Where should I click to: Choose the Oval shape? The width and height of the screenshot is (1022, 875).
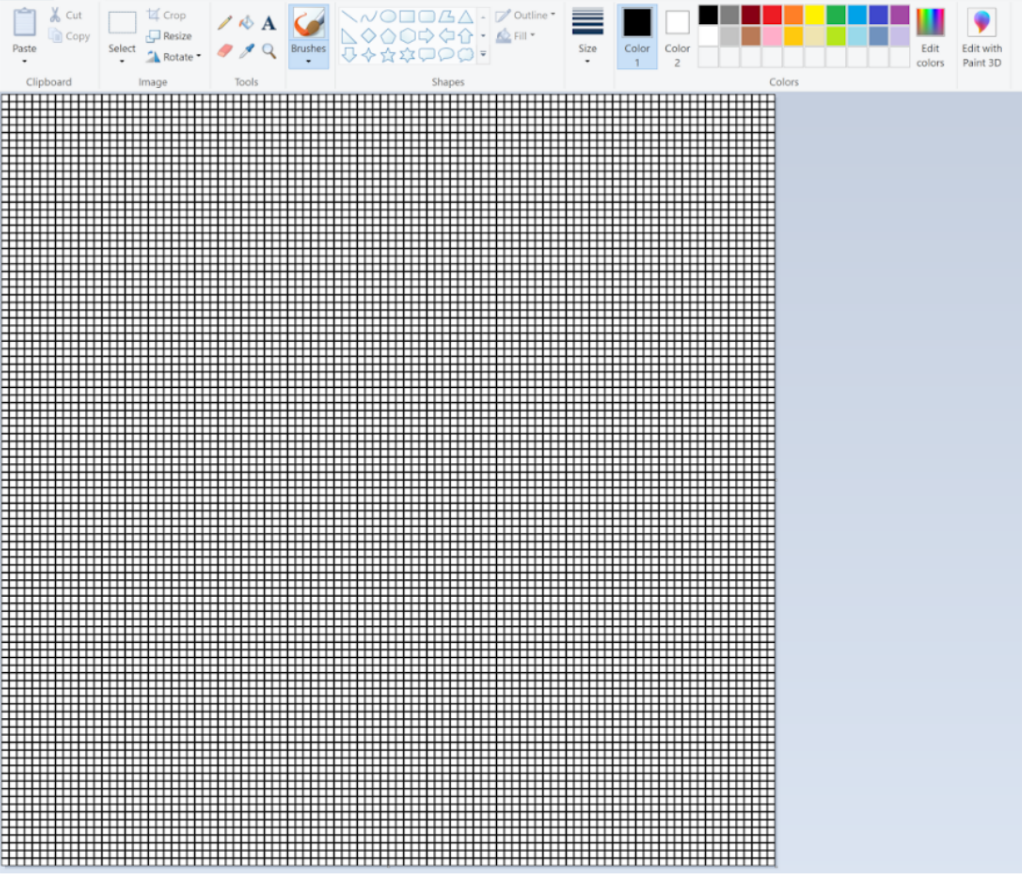point(388,17)
